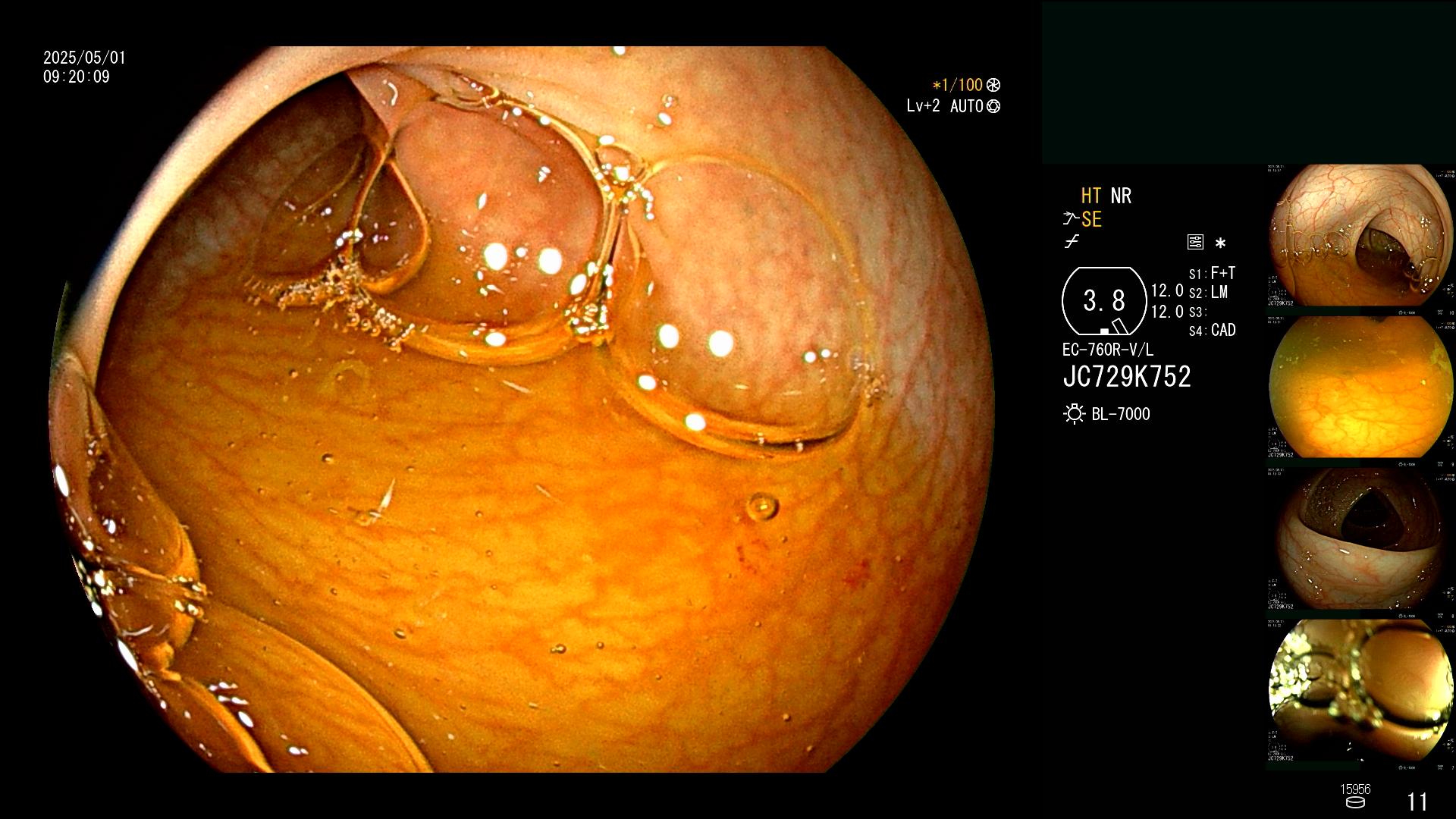Click the Lv+2 brightness level text
This screenshot has height=819, width=1456.
point(923,106)
